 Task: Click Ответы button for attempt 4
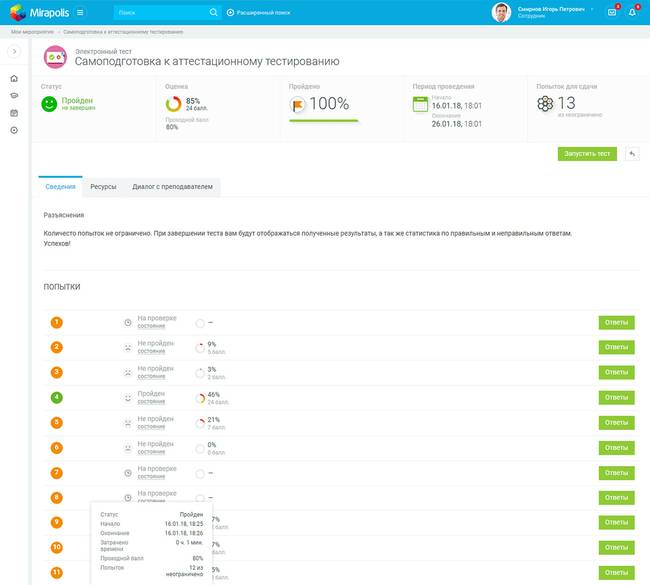point(616,397)
